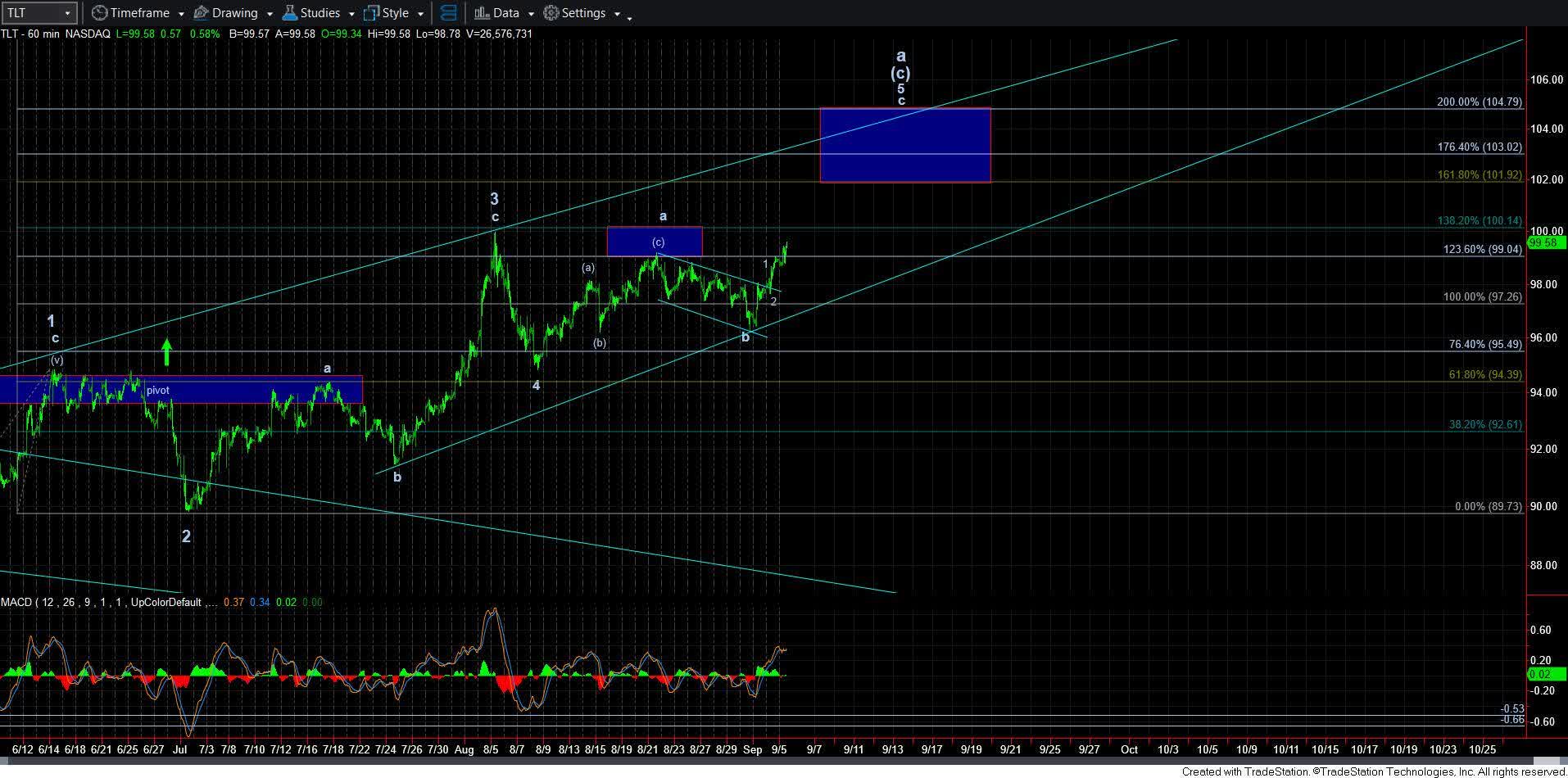Click the Style chart icon

[370, 13]
